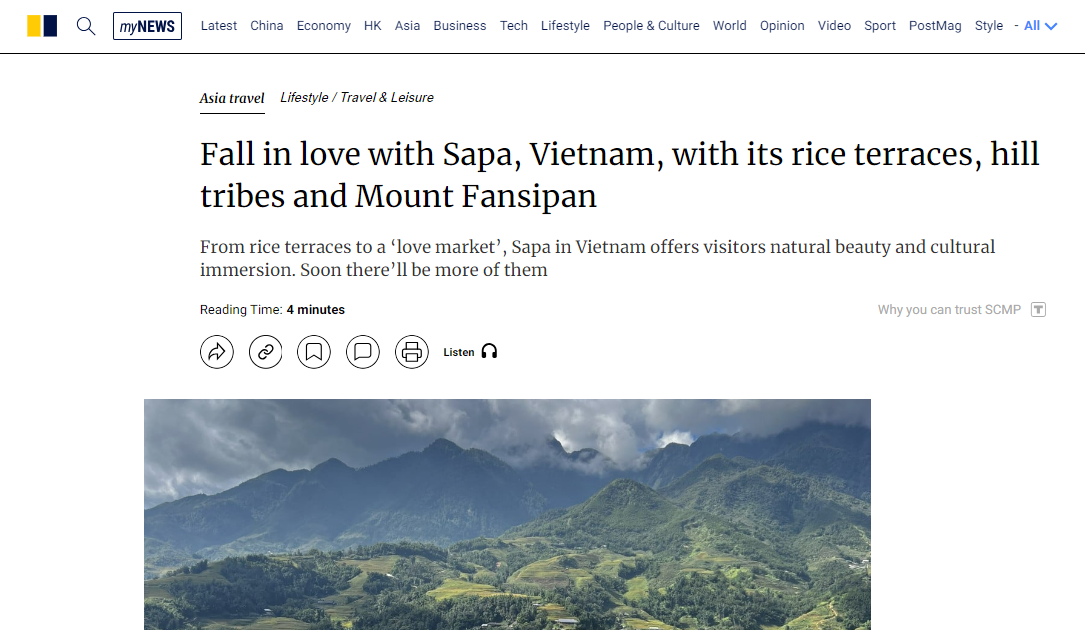
Task: Copy the article link using the chain icon
Action: pos(265,351)
